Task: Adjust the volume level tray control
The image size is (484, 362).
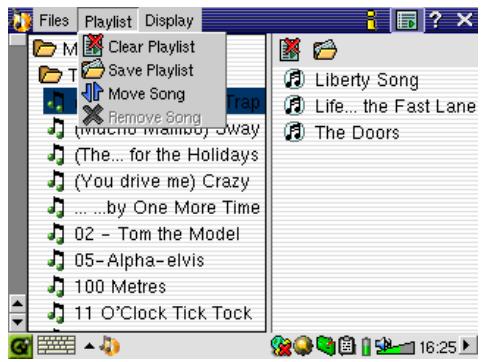Action: [x=395, y=347]
